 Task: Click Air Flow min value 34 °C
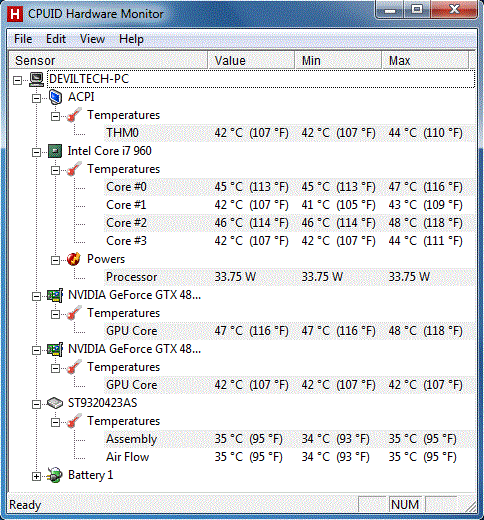[x=335, y=457]
